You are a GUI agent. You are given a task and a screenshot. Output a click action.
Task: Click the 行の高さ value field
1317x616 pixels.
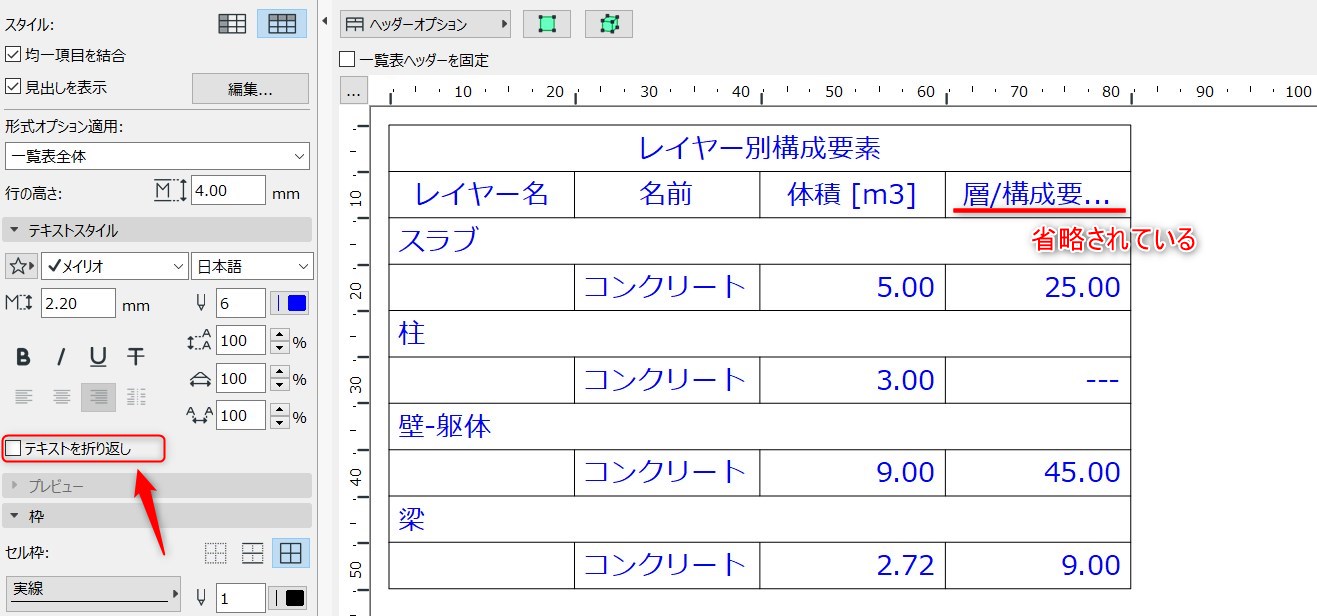click(x=228, y=190)
